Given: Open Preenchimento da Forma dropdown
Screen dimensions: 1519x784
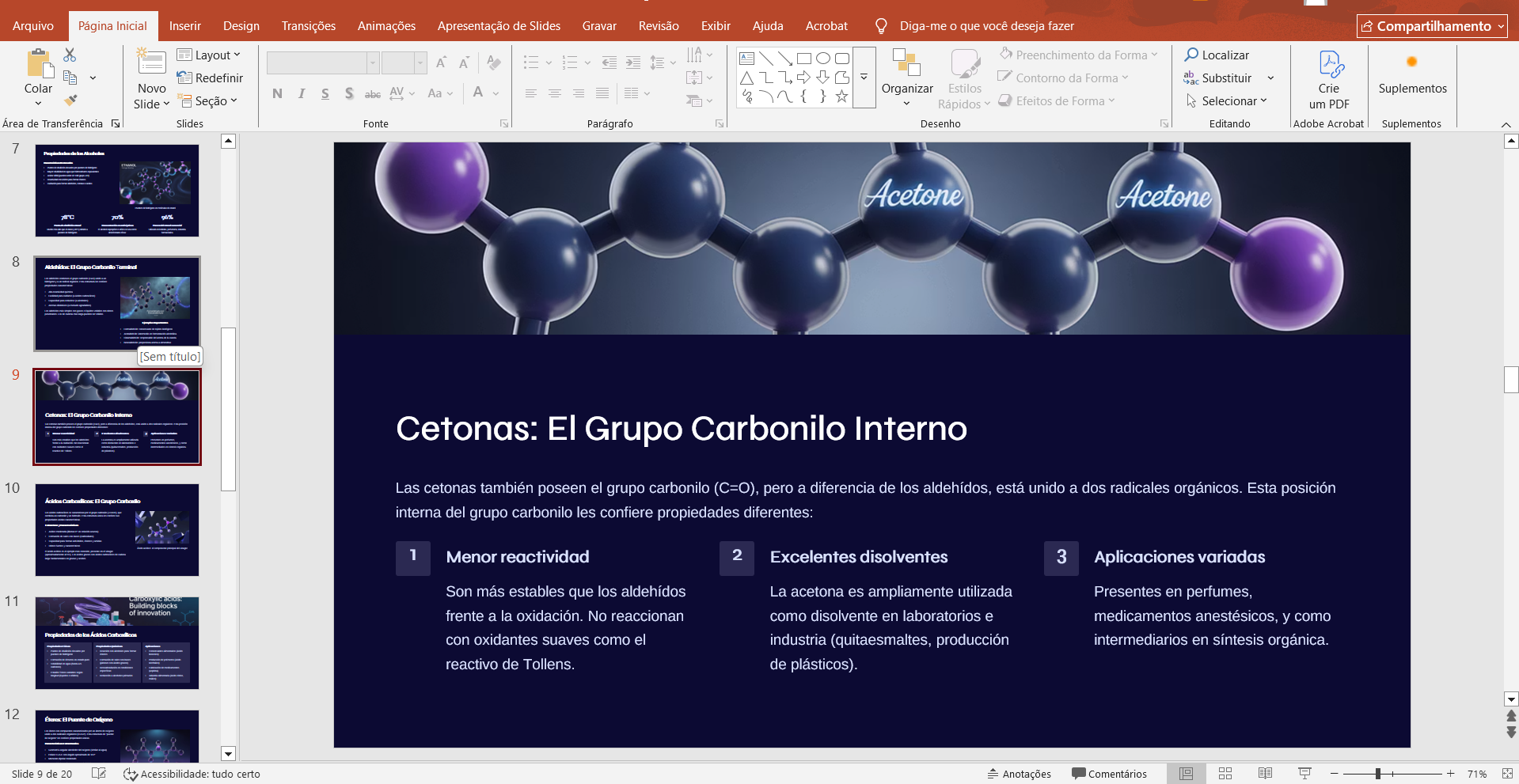Looking at the screenshot, I should (x=1078, y=55).
